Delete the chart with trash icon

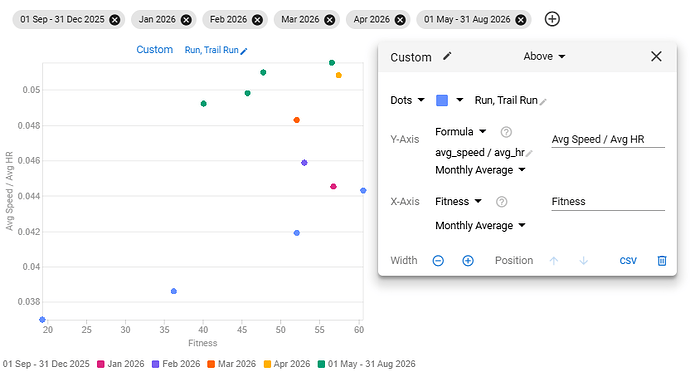(662, 261)
